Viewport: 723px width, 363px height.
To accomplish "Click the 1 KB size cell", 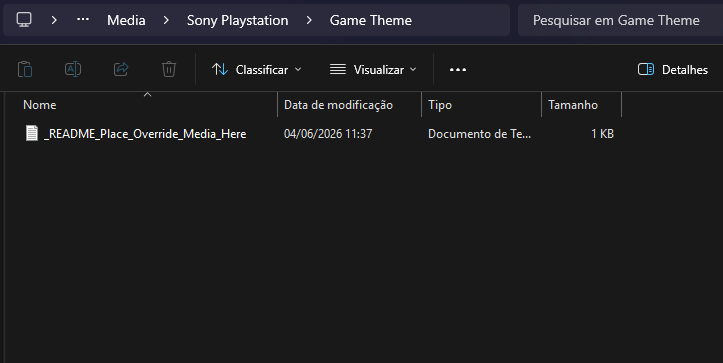I will click(x=602, y=134).
